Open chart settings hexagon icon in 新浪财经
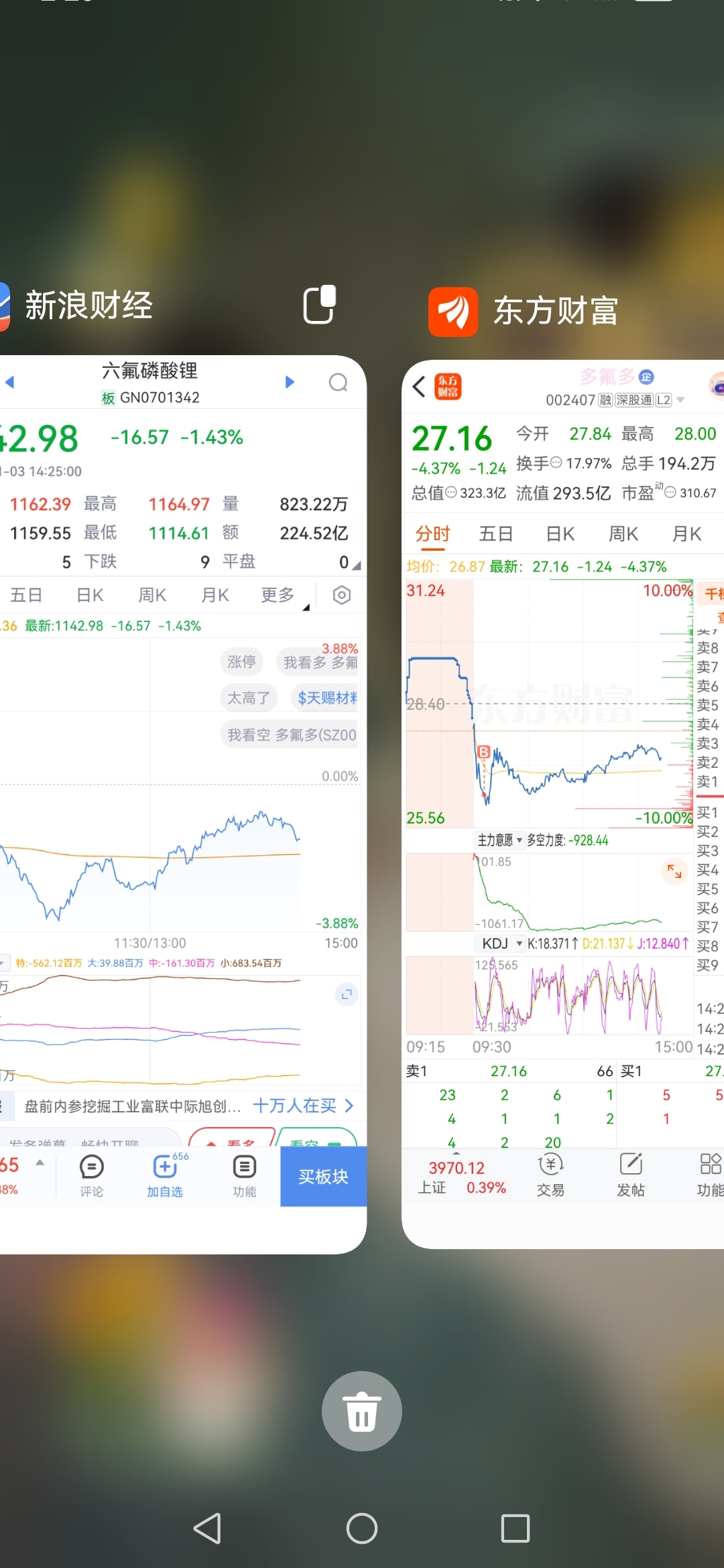Viewport: 724px width, 1568px height. point(342,595)
